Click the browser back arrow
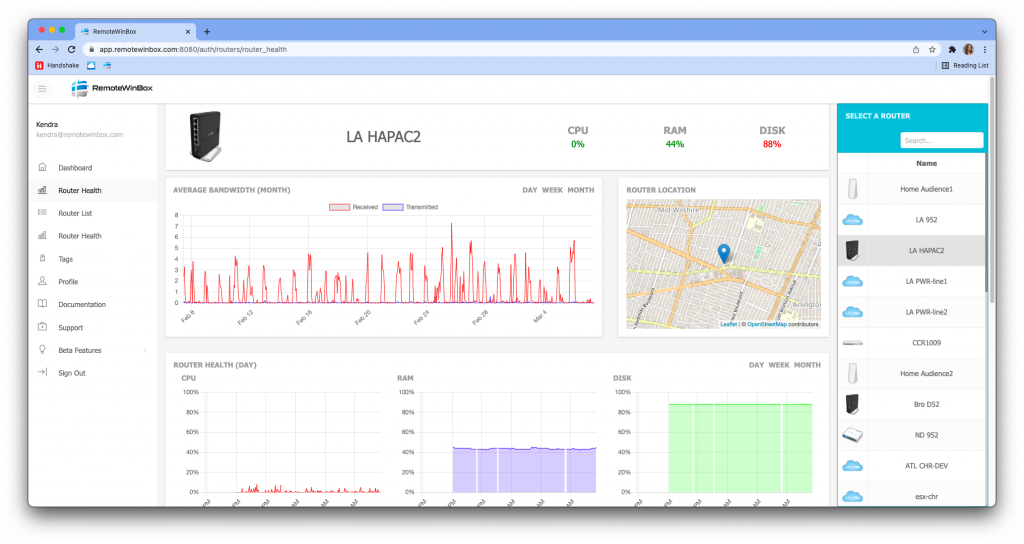Screen dimensions: 1024x544 tap(39, 50)
